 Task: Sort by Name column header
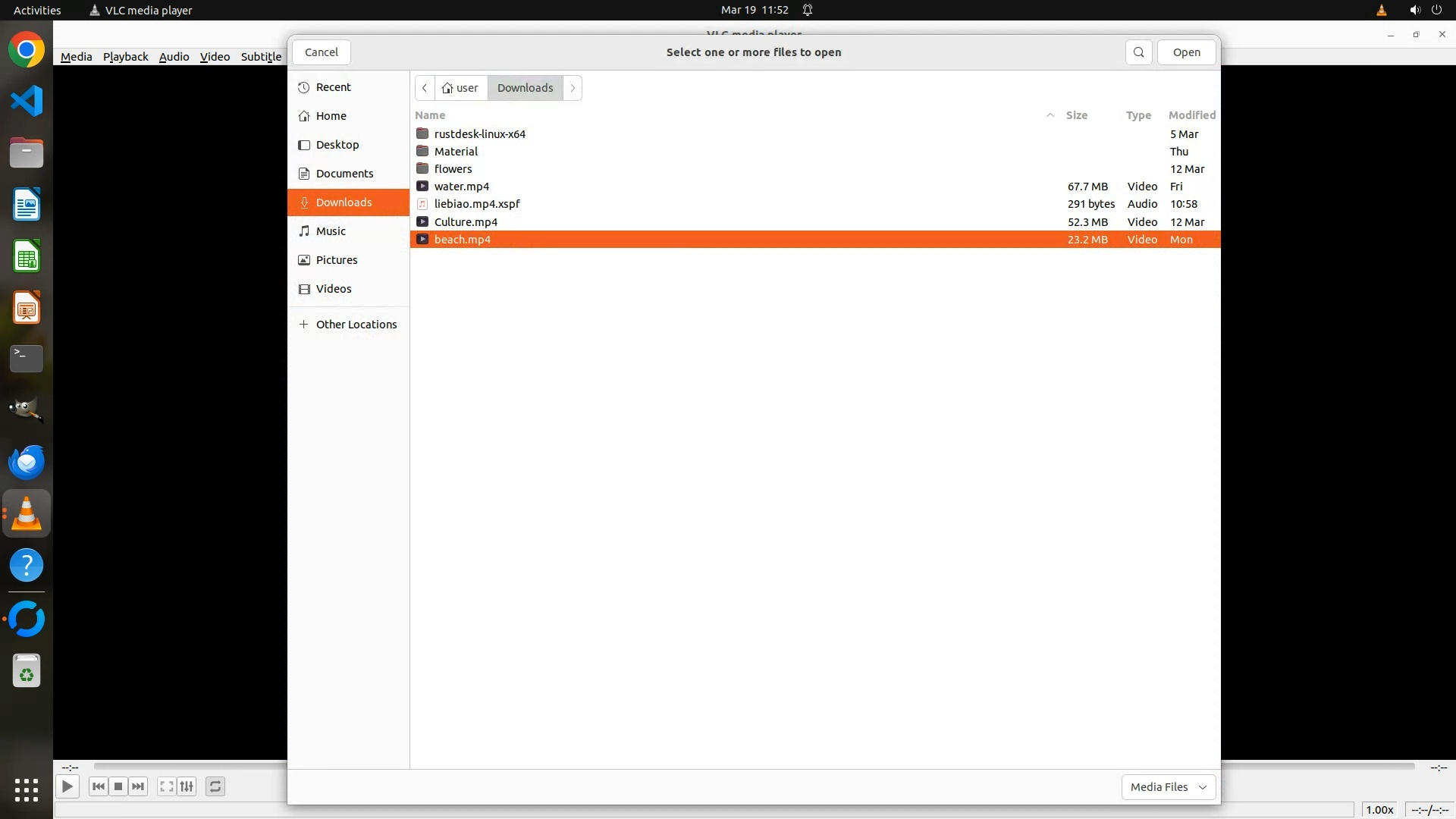coord(430,115)
